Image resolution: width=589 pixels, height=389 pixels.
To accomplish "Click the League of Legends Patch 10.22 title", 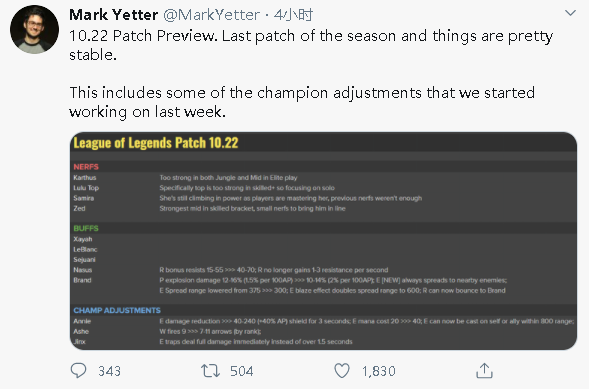I will coord(156,143).
